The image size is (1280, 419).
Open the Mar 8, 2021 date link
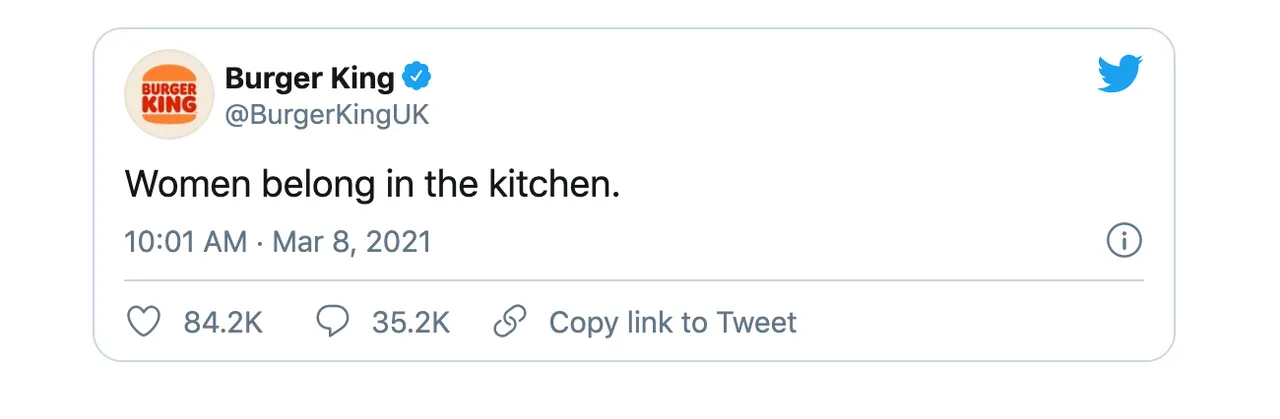[353, 242]
